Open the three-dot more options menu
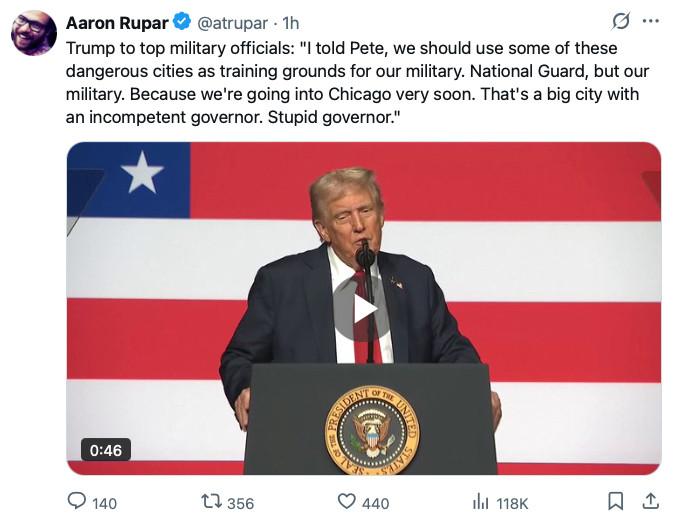 point(651,21)
